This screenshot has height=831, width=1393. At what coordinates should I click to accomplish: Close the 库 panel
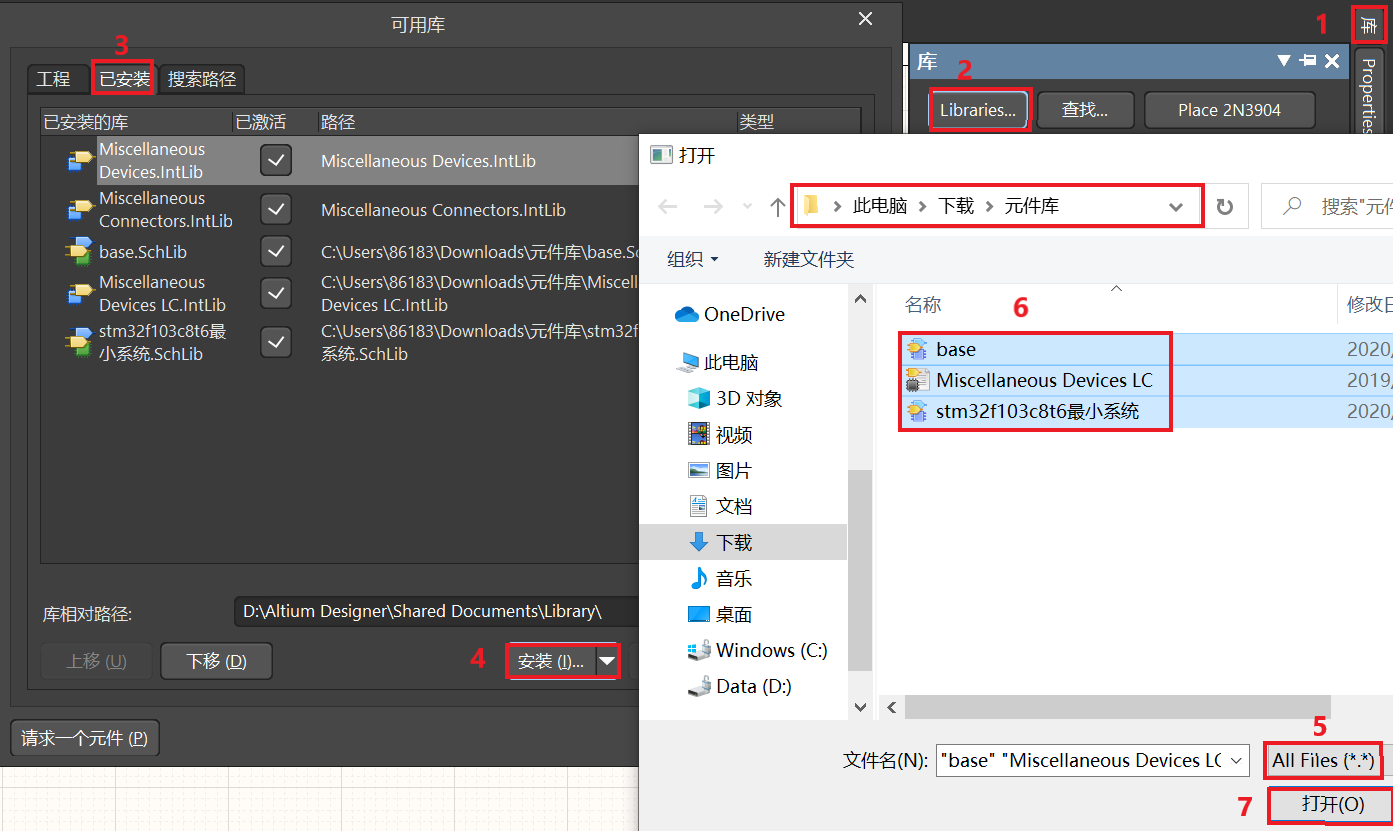tap(1332, 61)
